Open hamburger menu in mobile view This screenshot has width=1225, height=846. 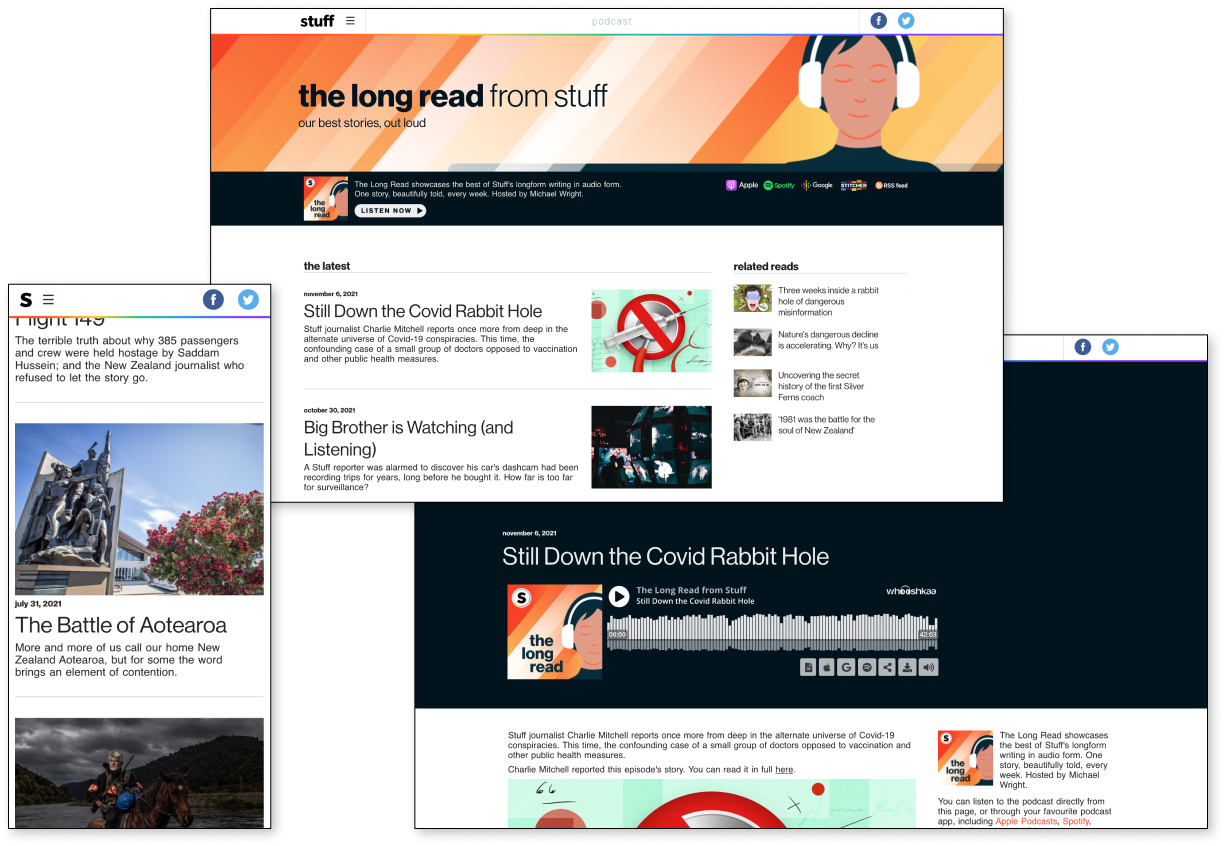[x=48, y=299]
